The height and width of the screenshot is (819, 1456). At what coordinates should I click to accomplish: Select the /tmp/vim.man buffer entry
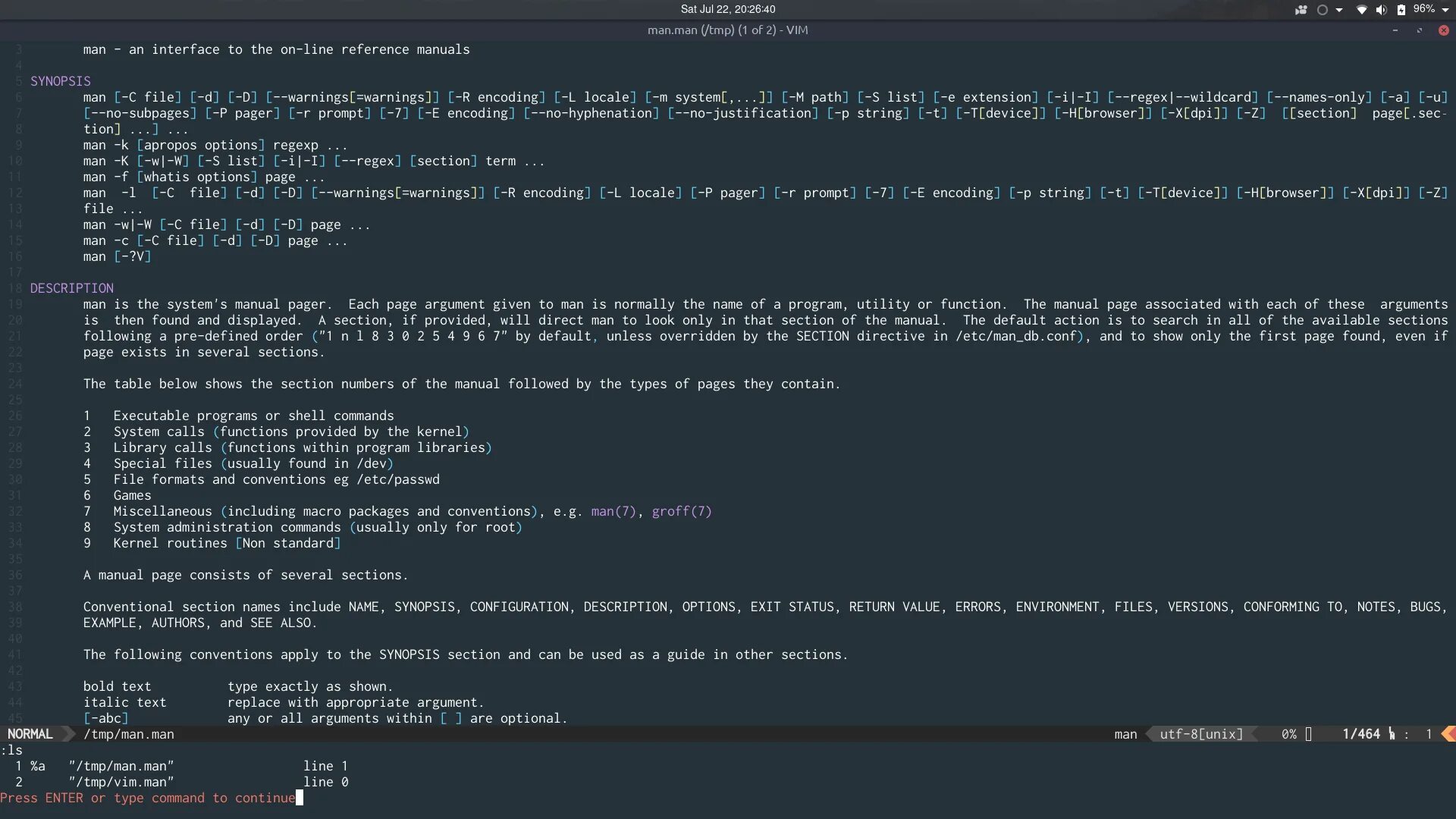tap(121, 782)
